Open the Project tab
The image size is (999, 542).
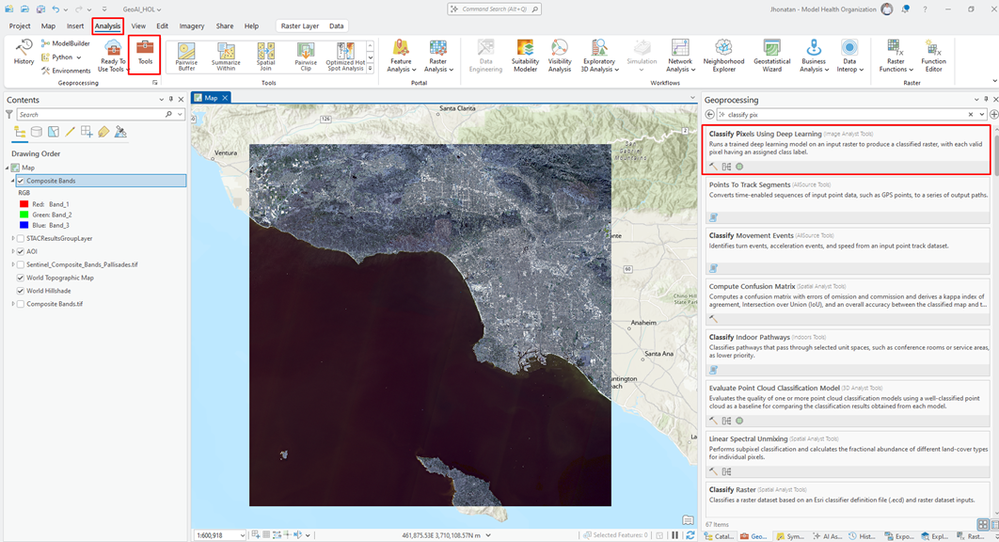tap(20, 26)
